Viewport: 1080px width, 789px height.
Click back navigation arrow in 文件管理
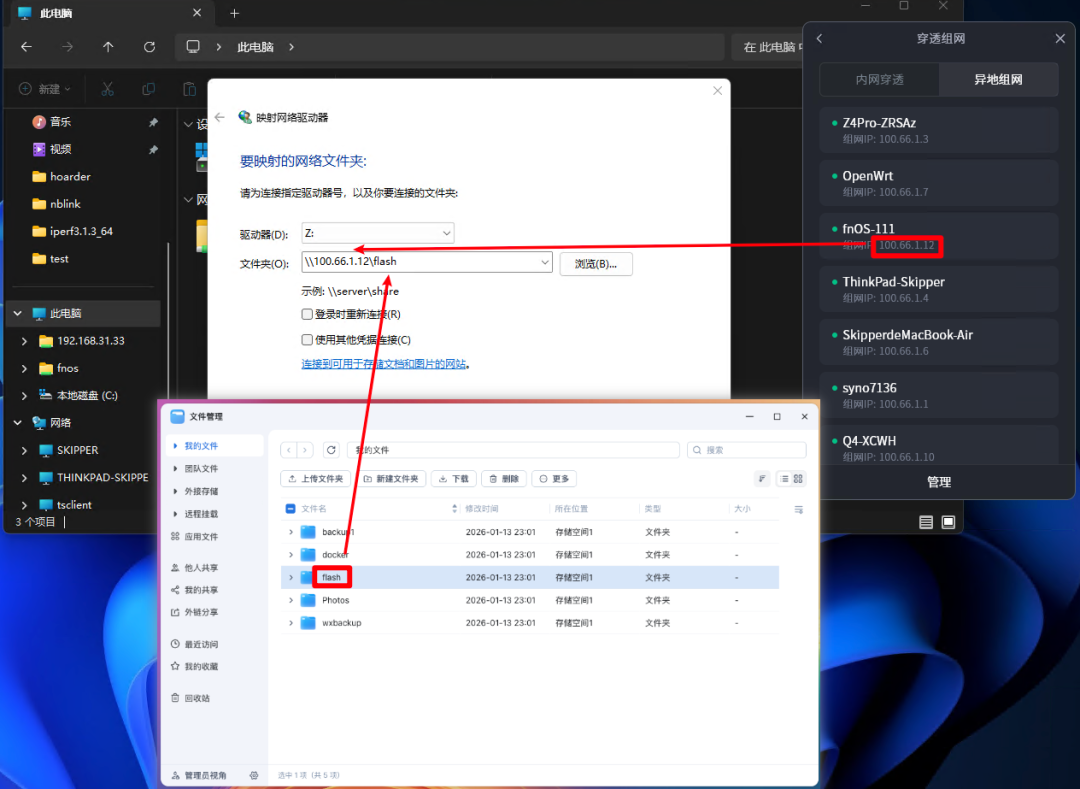pyautogui.click(x=289, y=450)
